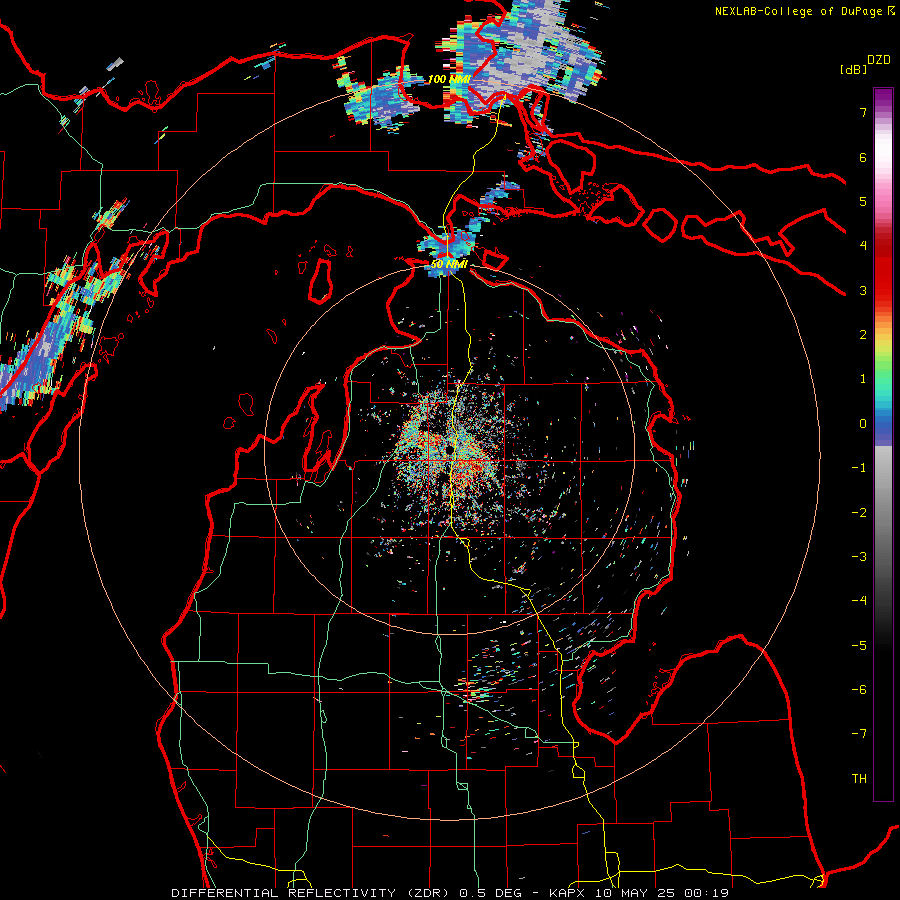Click the DZD legend title
Screen dimensions: 900x900
(879, 60)
